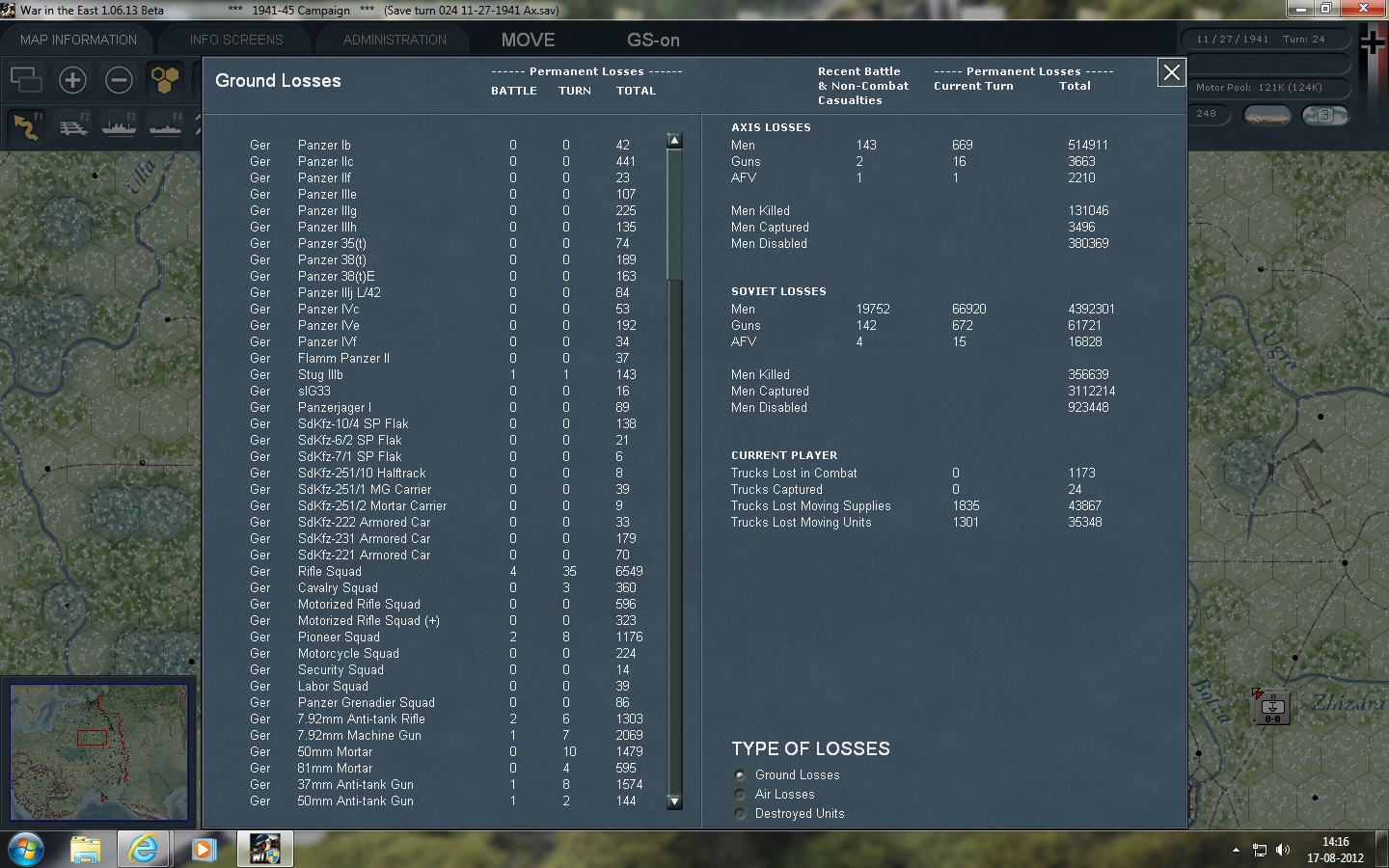Open the MAP INFORMATION tab
The height and width of the screenshot is (868, 1389).
[x=78, y=40]
